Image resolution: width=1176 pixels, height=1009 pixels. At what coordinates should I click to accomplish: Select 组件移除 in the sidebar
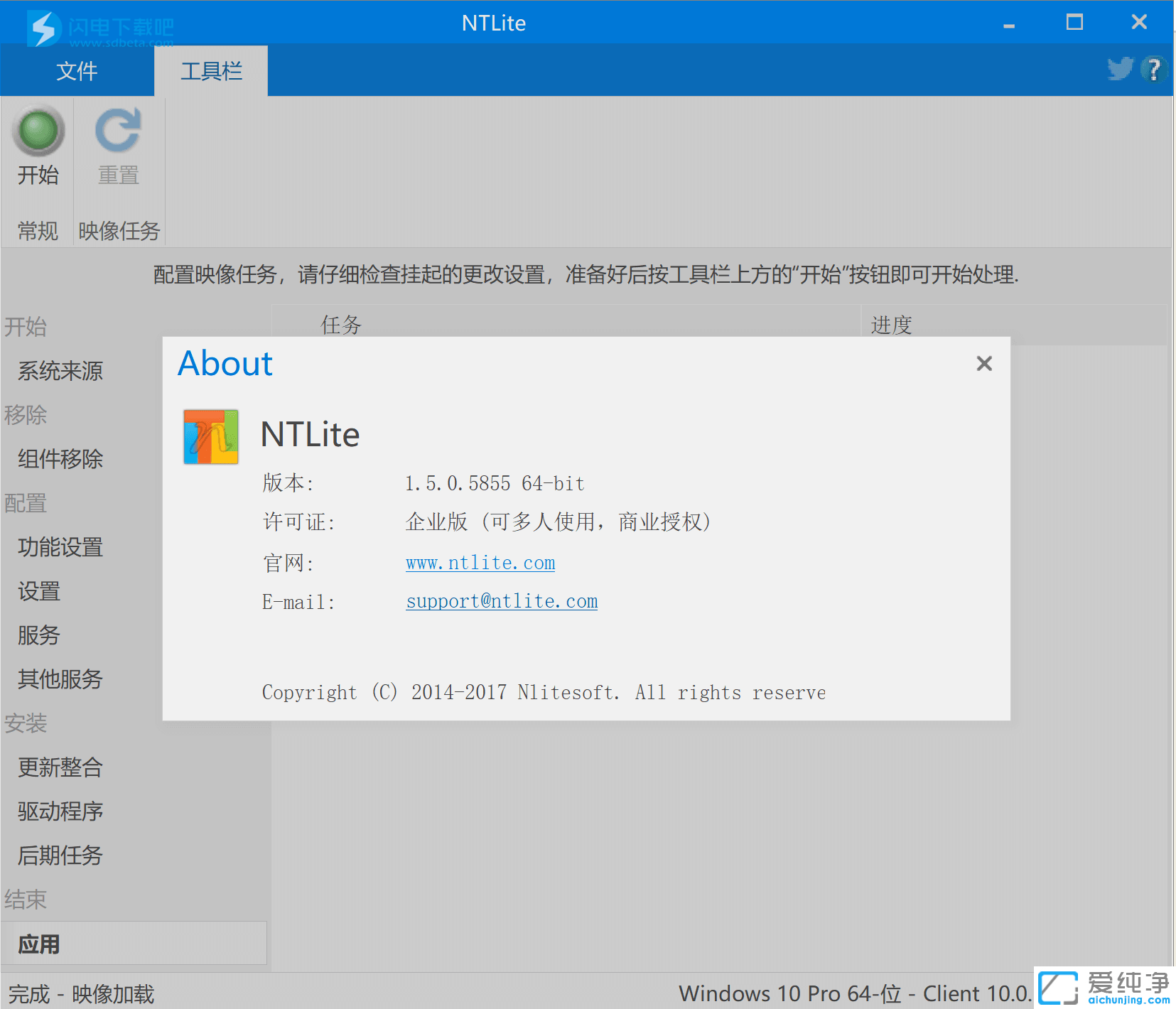[61, 459]
